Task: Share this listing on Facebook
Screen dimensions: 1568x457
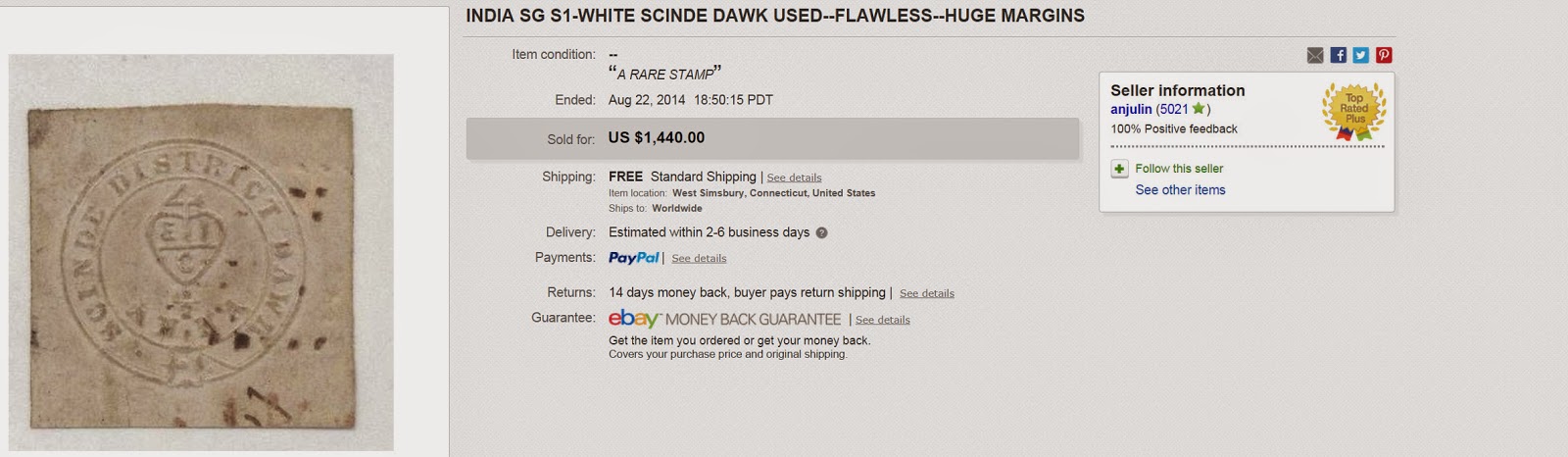Action: coord(1338,56)
